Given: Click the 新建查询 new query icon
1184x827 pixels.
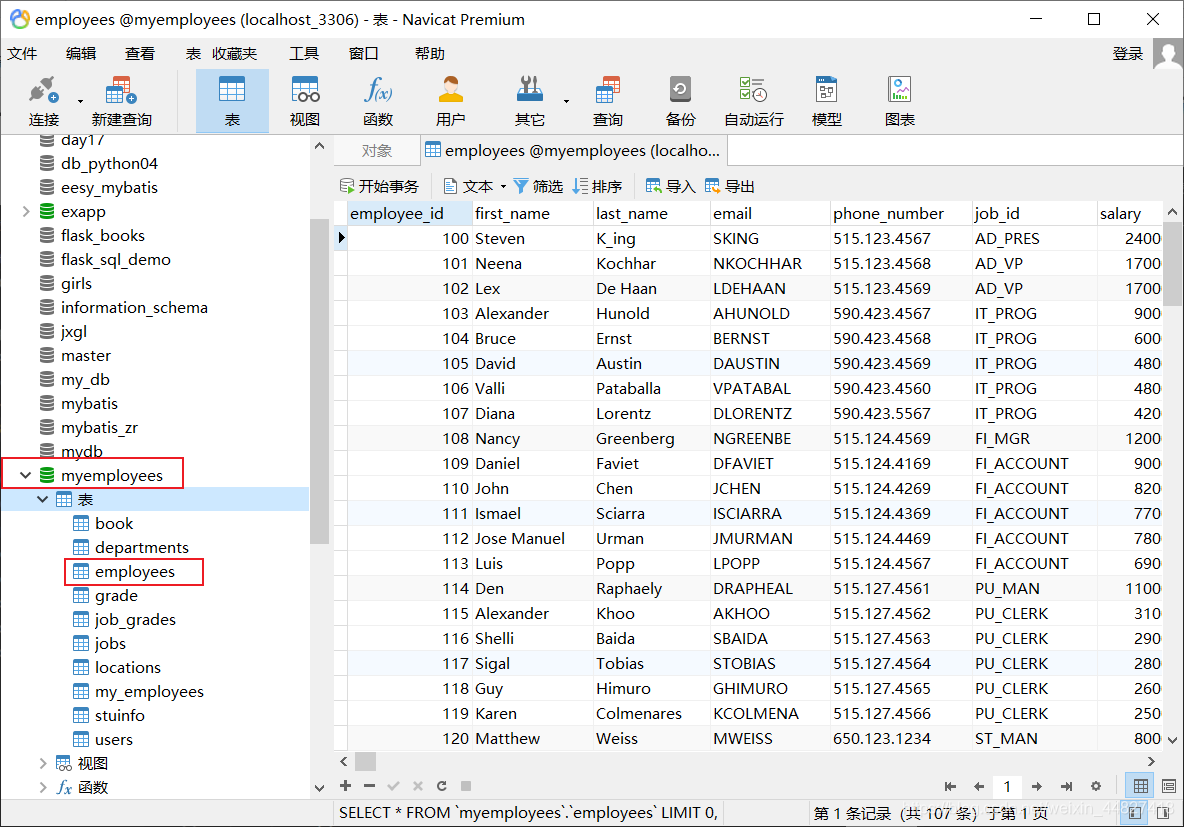Looking at the screenshot, I should [121, 101].
